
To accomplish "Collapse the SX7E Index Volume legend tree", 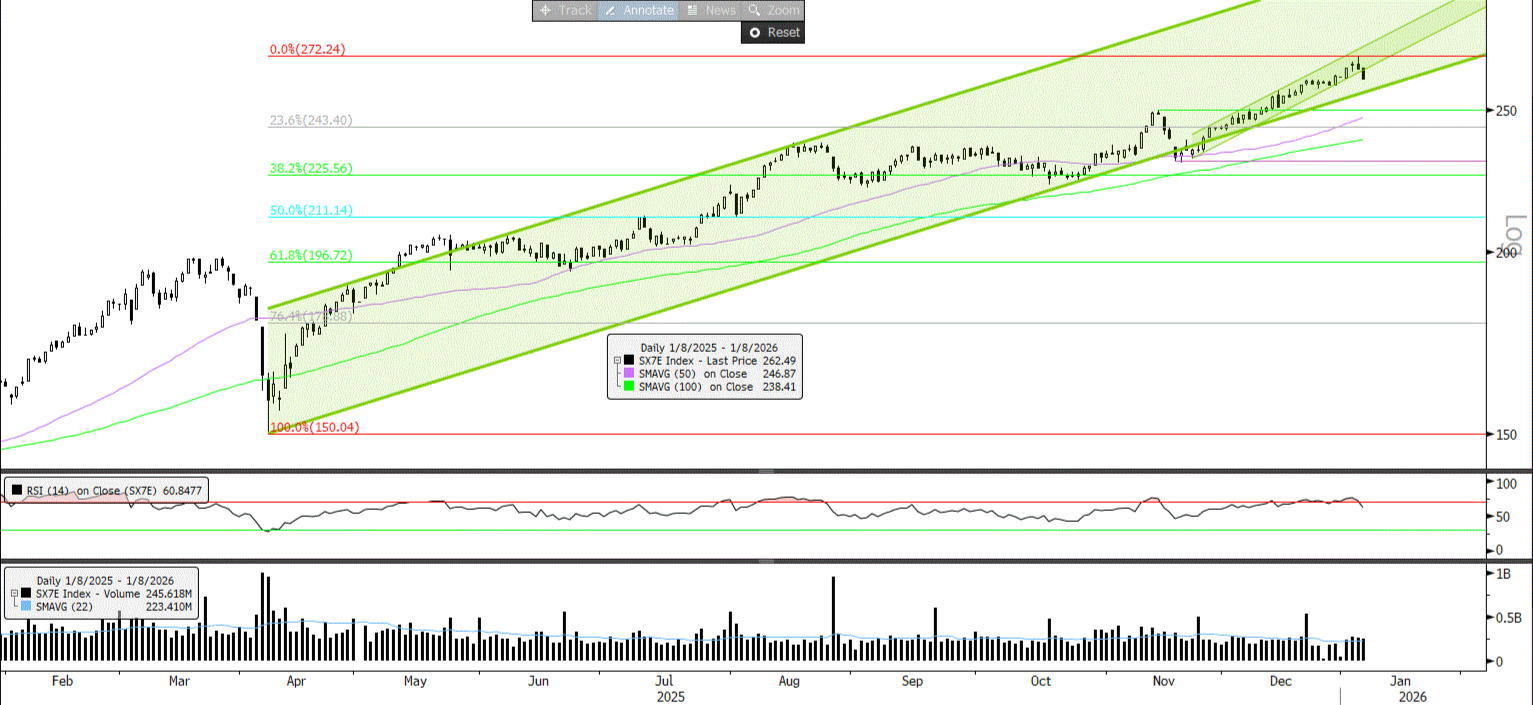I will (x=13, y=593).
